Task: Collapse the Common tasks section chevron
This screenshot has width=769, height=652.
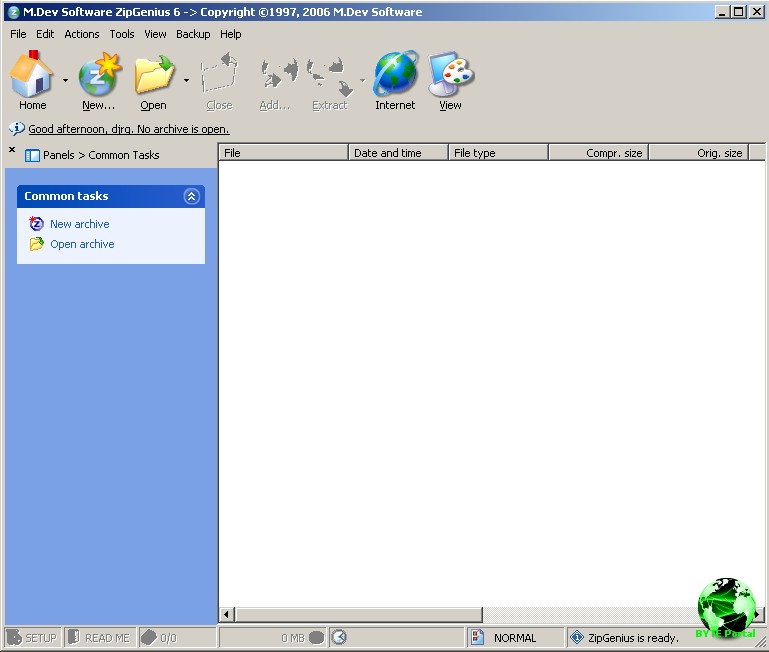Action: click(x=191, y=196)
